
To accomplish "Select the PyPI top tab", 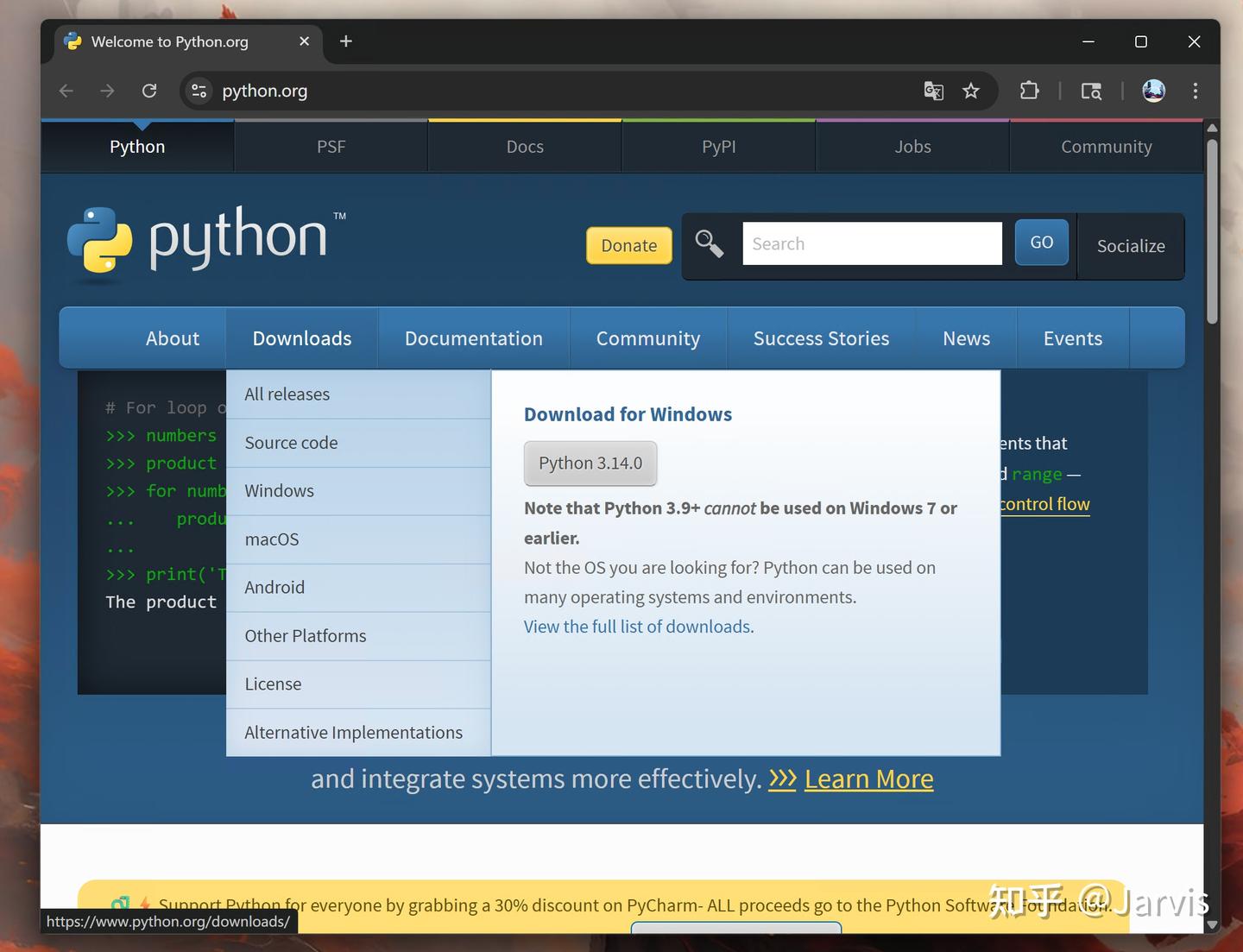I will (719, 147).
